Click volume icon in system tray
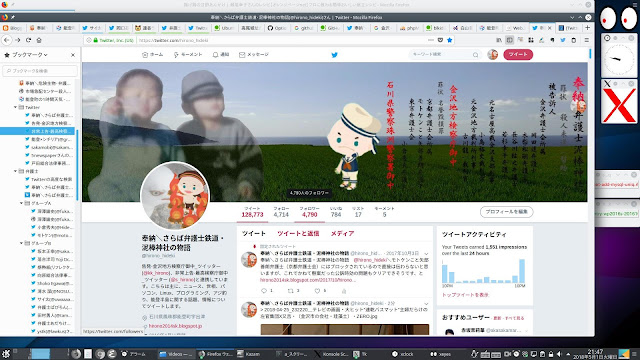 559,354
